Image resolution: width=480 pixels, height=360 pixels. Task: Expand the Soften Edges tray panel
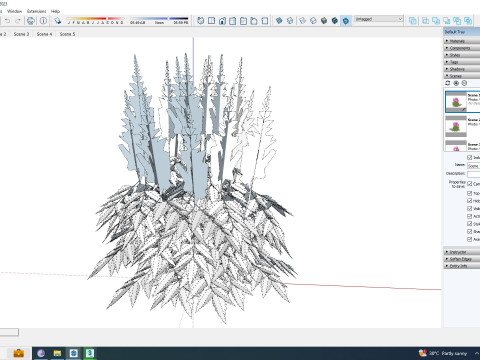pos(462,259)
